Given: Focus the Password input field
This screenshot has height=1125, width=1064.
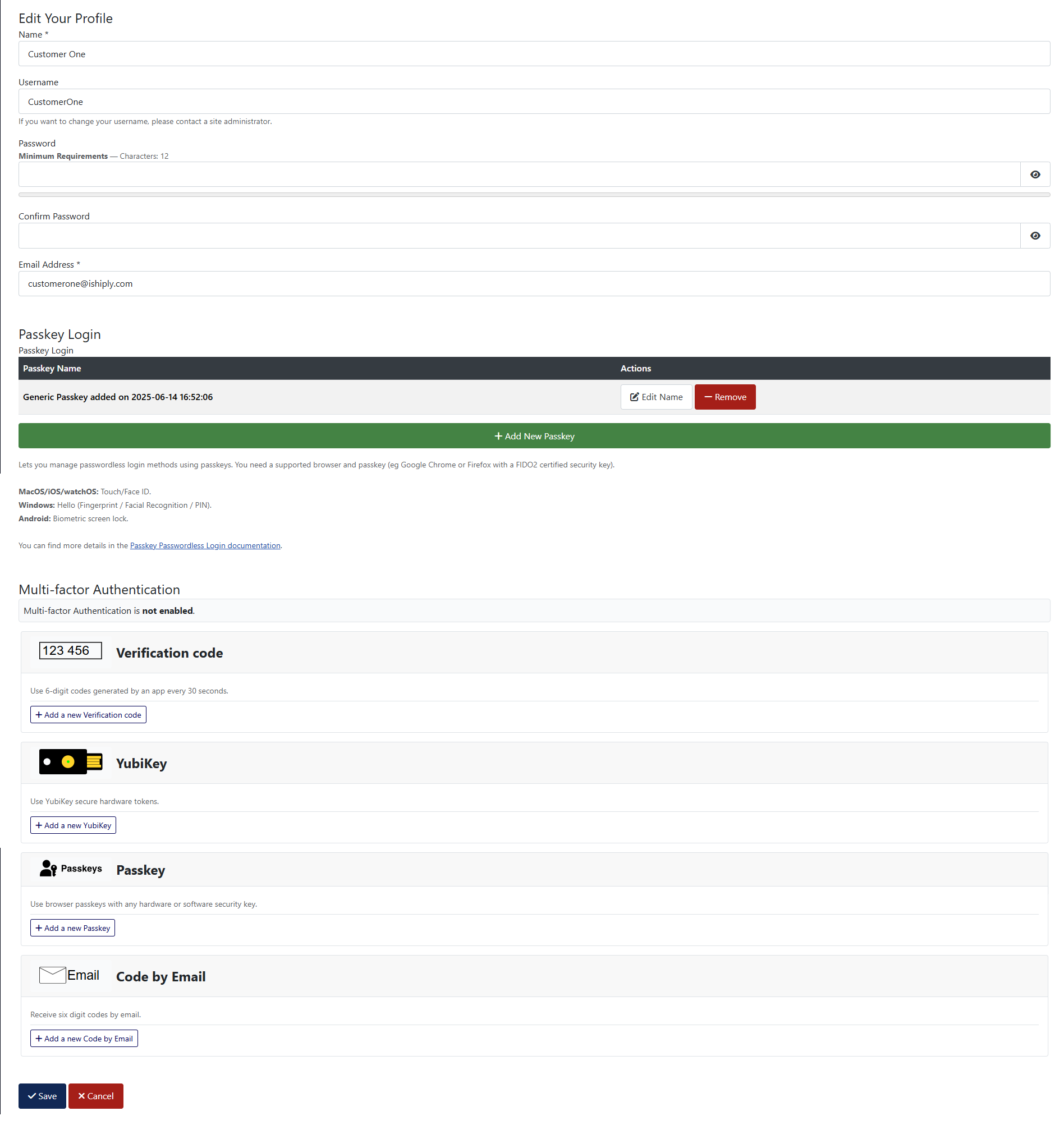Looking at the screenshot, I should point(519,175).
